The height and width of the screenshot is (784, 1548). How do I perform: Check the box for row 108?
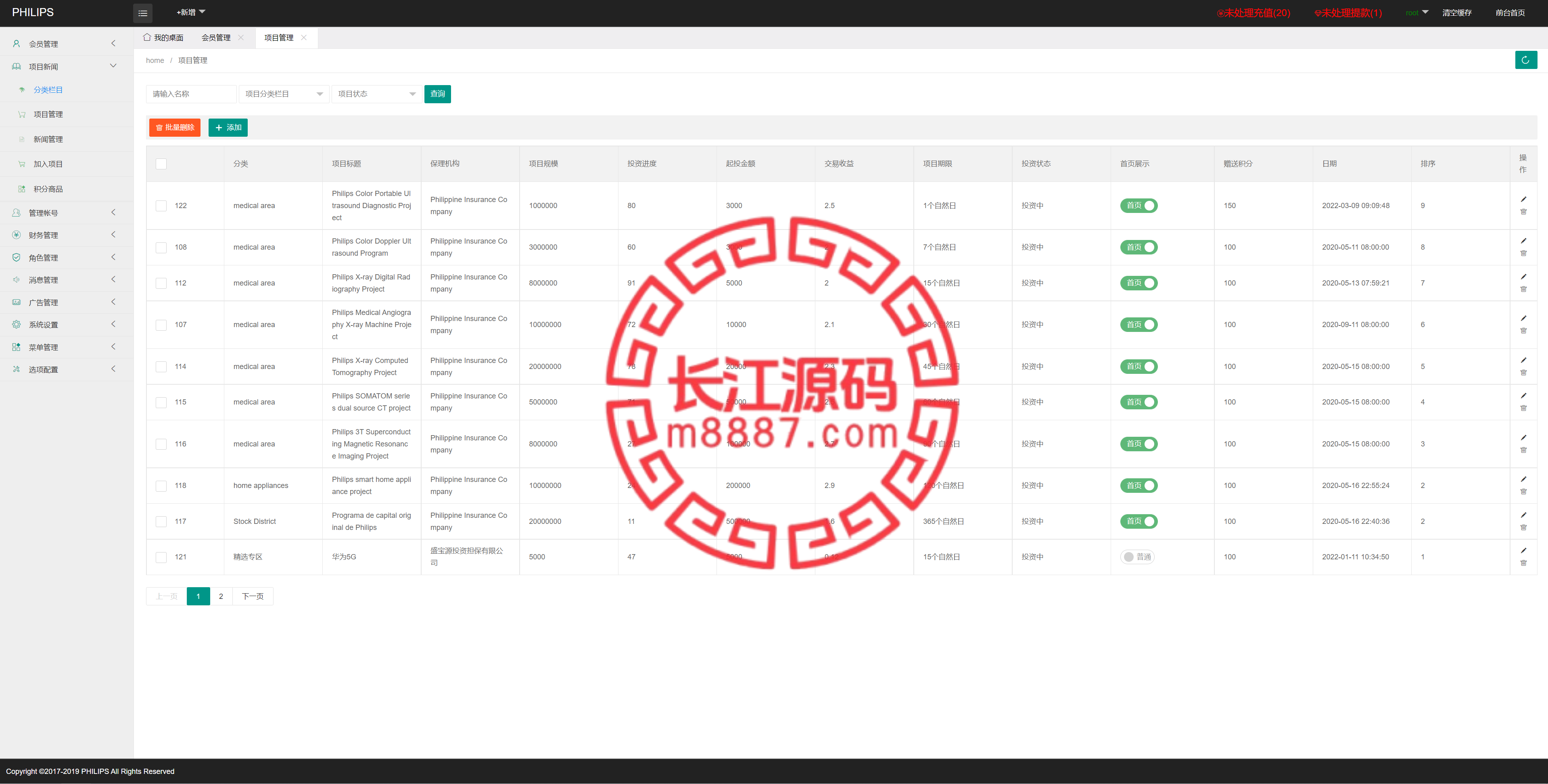click(x=161, y=247)
